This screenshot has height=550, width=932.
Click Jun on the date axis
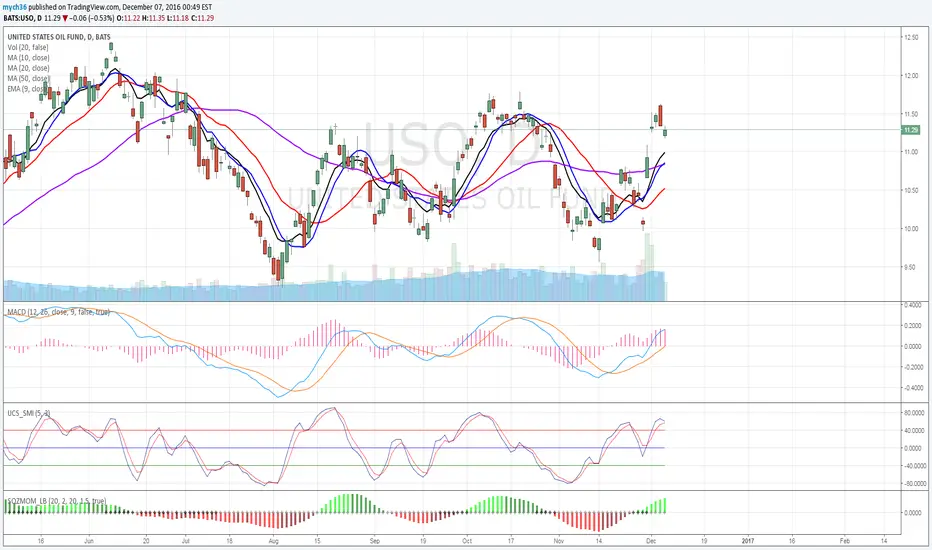pyautogui.click(x=89, y=541)
